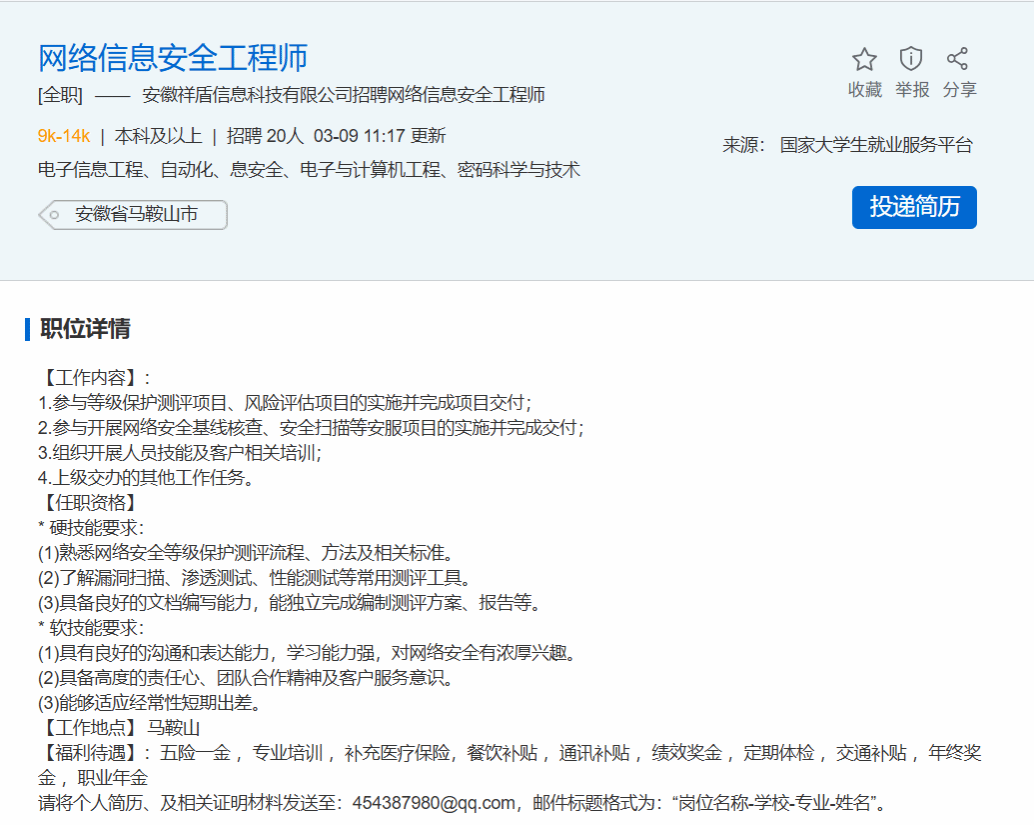Click the 安徽祥盾信息科技有限公司 recruitment subtitle
Screen dimensions: 1034x825
click(x=343, y=96)
